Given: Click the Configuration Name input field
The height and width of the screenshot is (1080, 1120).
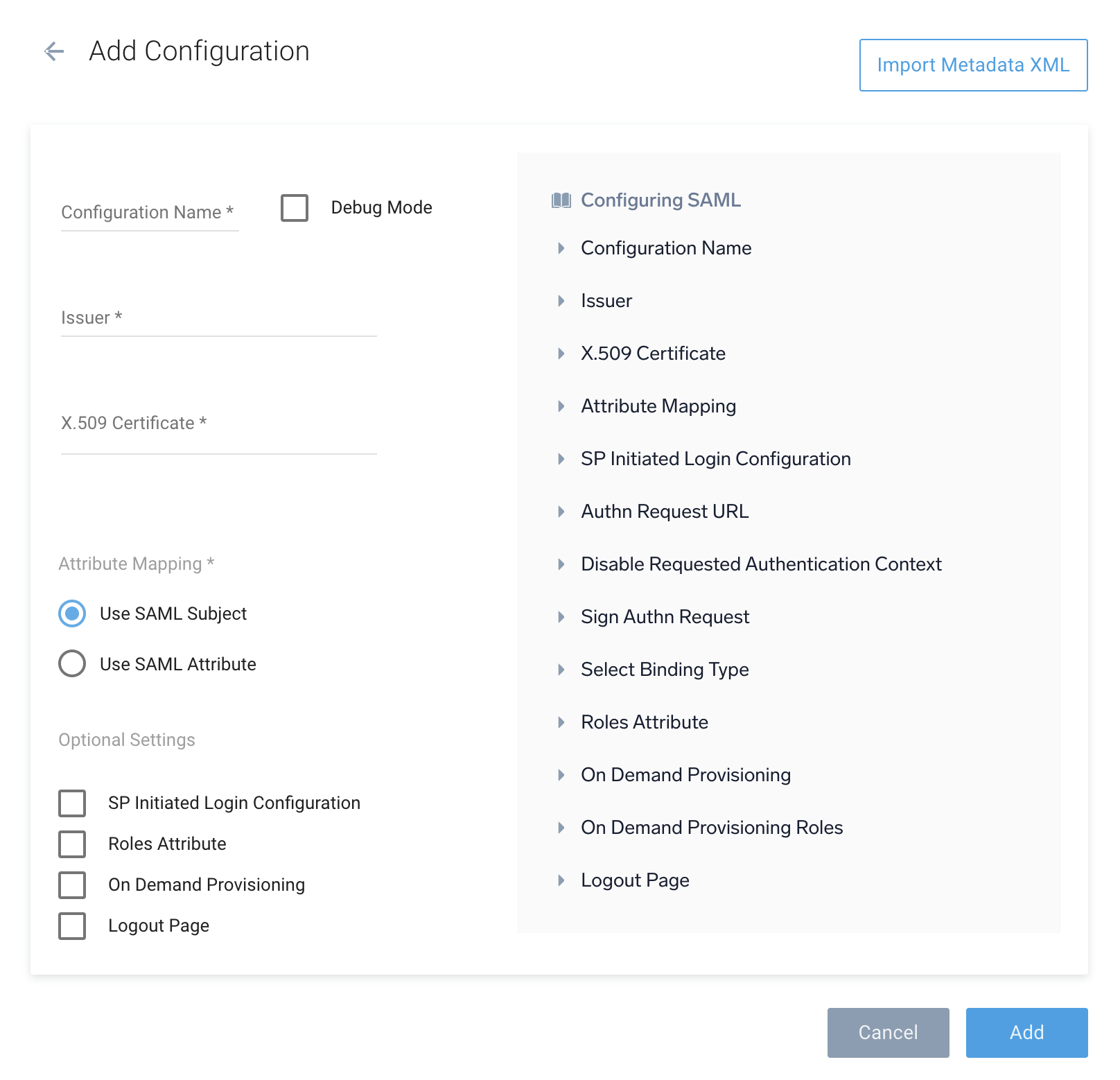Looking at the screenshot, I should pyautogui.click(x=149, y=213).
